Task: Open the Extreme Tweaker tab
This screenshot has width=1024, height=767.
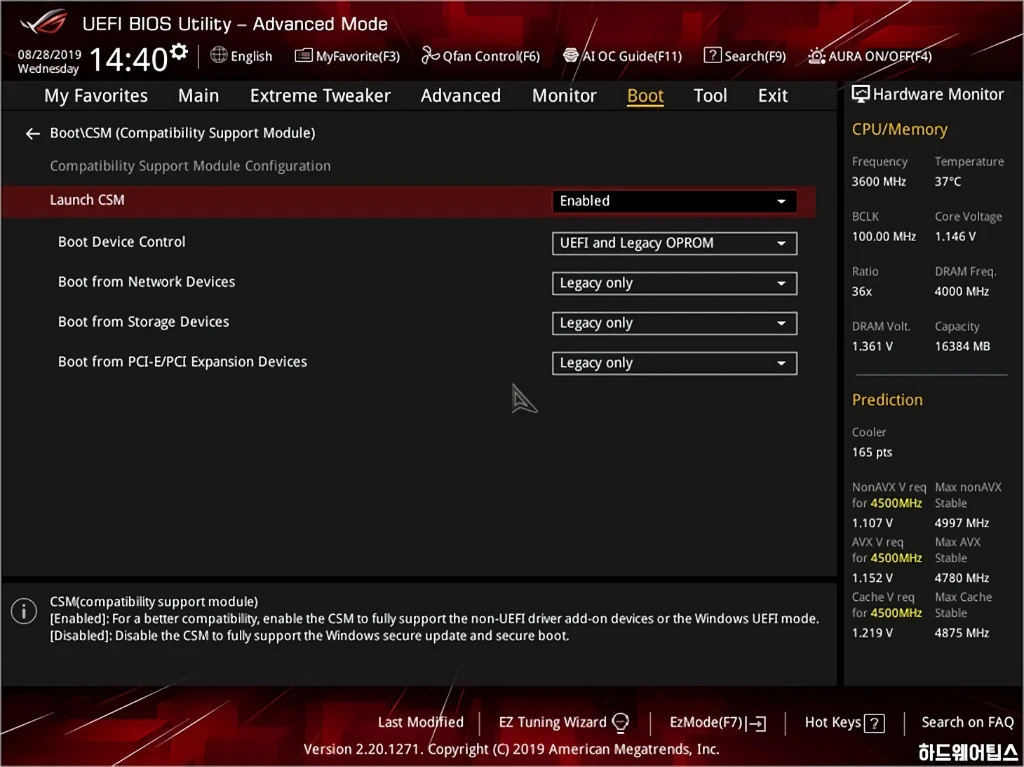Action: (320, 95)
